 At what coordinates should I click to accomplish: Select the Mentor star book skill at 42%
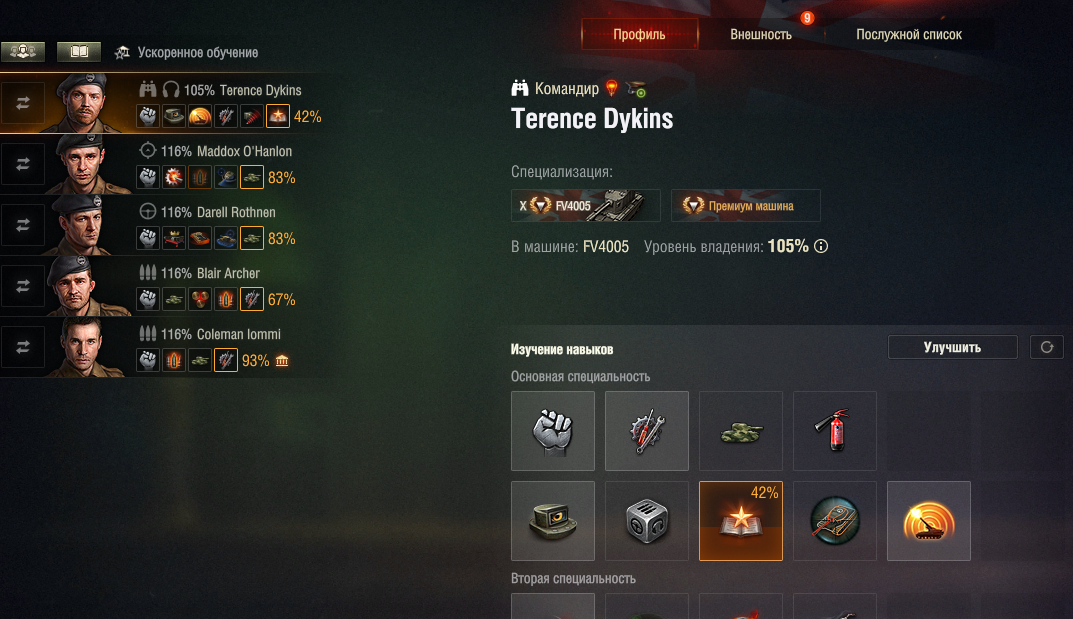pos(740,521)
